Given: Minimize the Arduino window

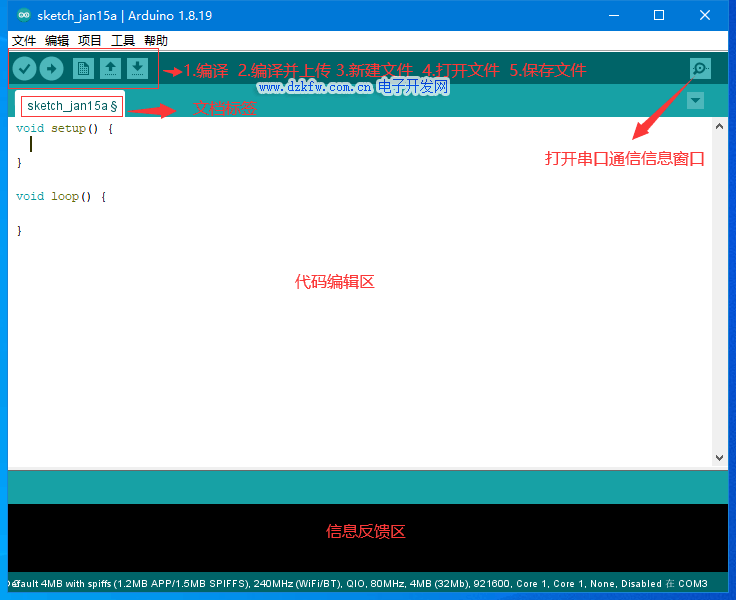Looking at the screenshot, I should click(x=613, y=16).
